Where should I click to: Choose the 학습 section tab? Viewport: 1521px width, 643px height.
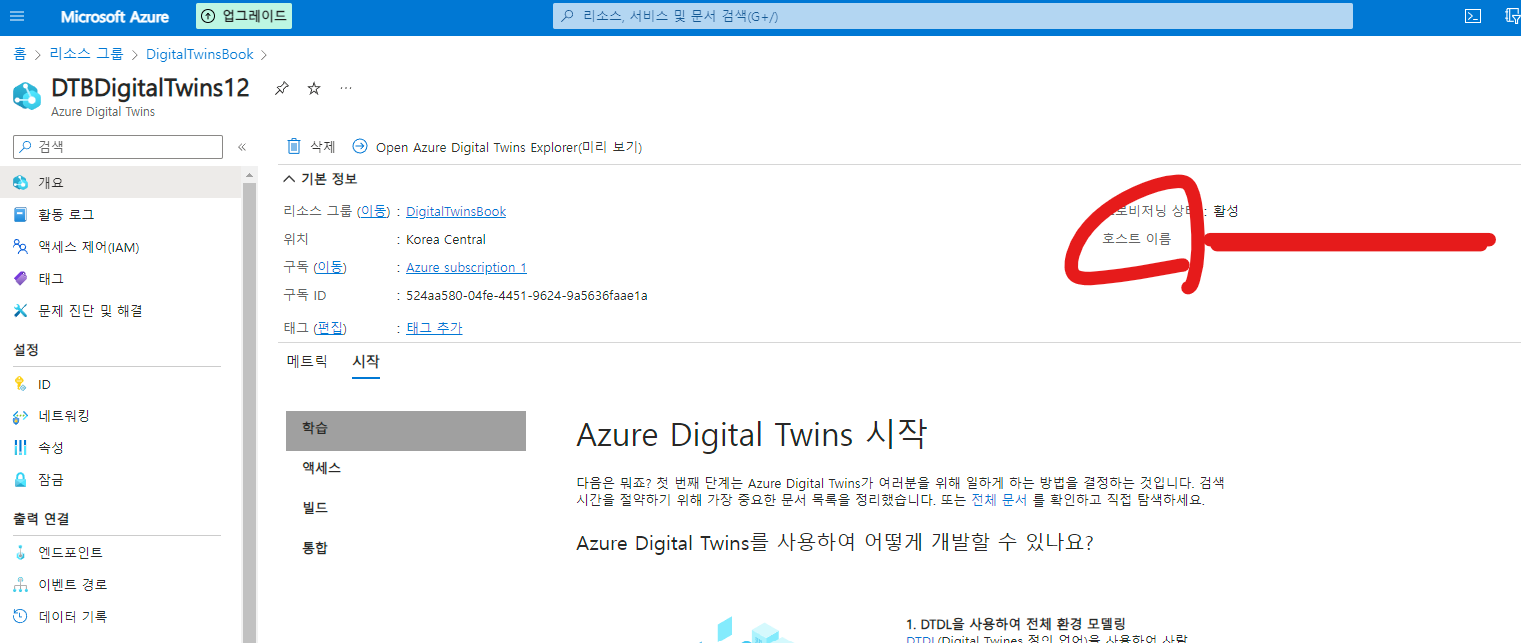(x=406, y=431)
